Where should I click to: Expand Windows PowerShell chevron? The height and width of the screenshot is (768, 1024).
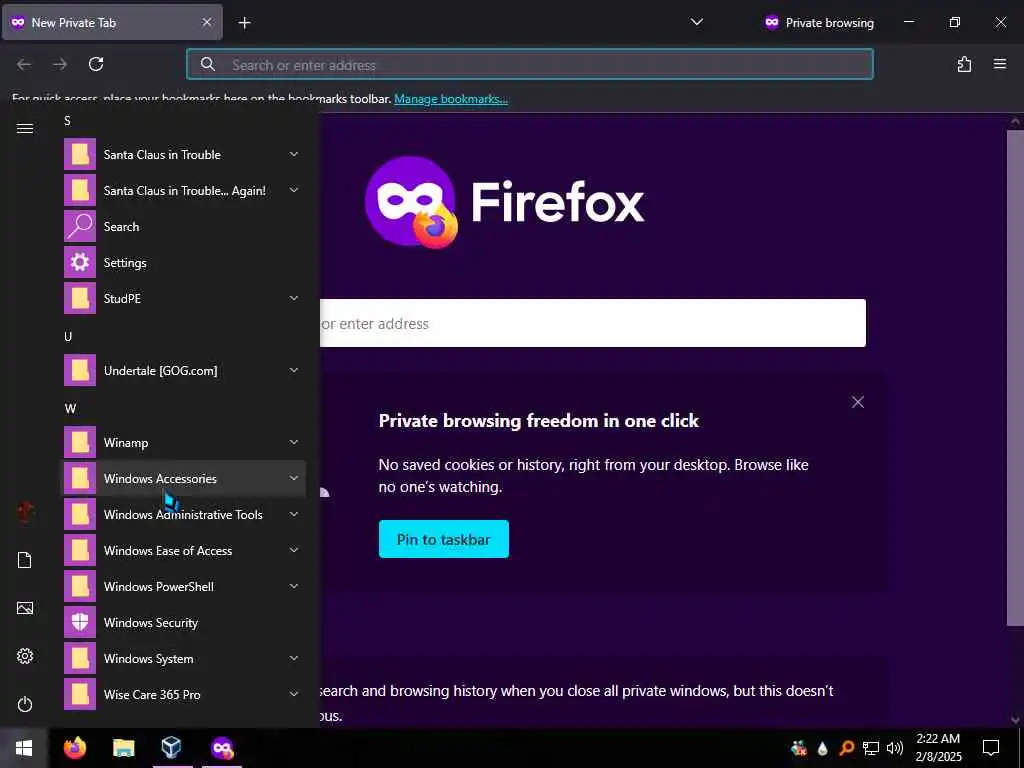[294, 586]
